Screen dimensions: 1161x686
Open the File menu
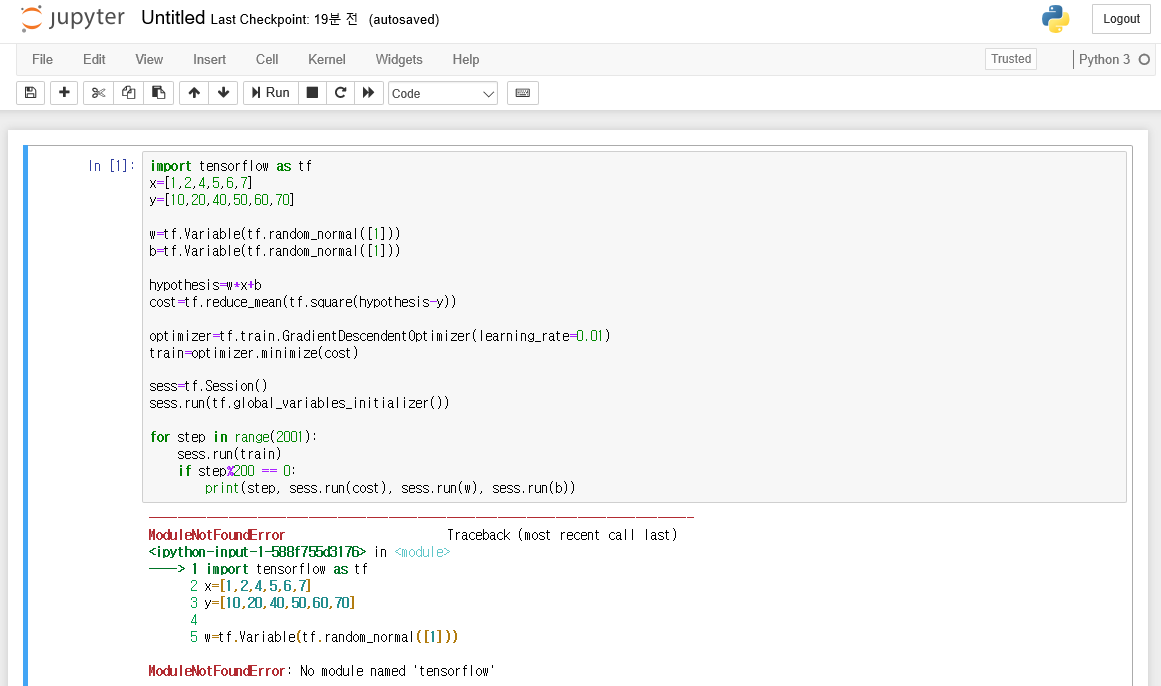pos(42,59)
